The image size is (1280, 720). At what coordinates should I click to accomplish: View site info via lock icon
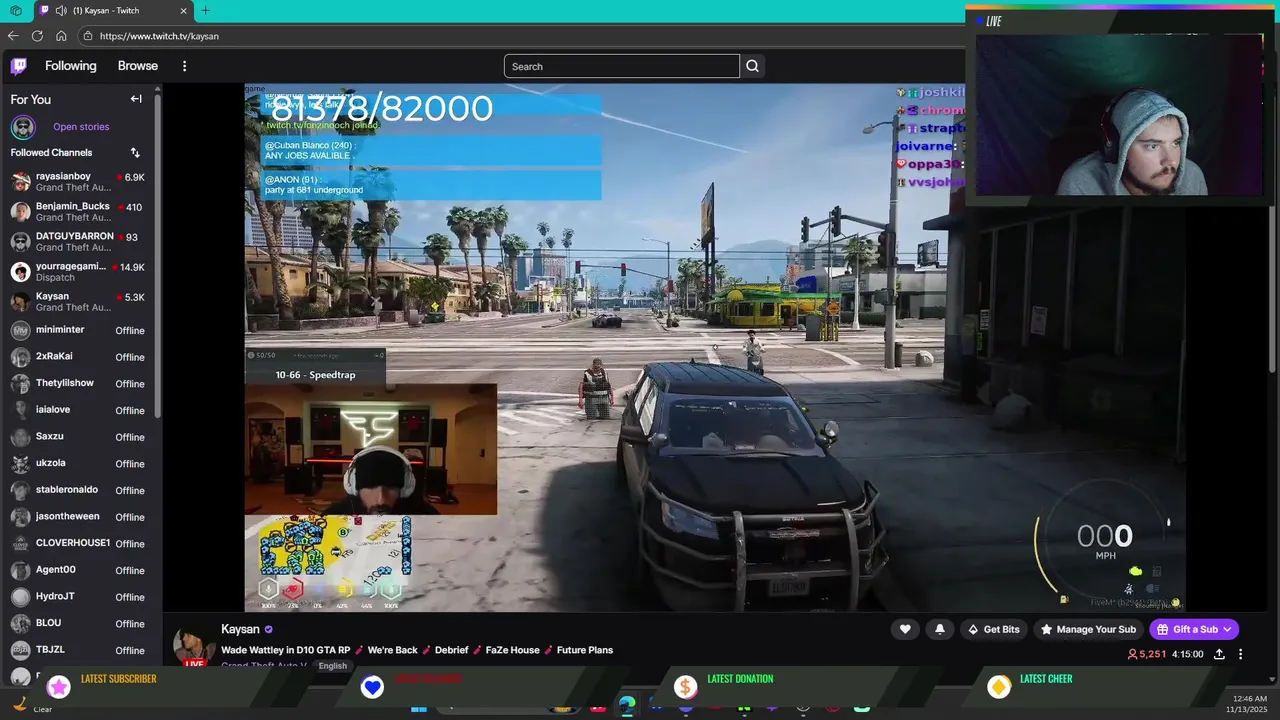[x=88, y=36]
